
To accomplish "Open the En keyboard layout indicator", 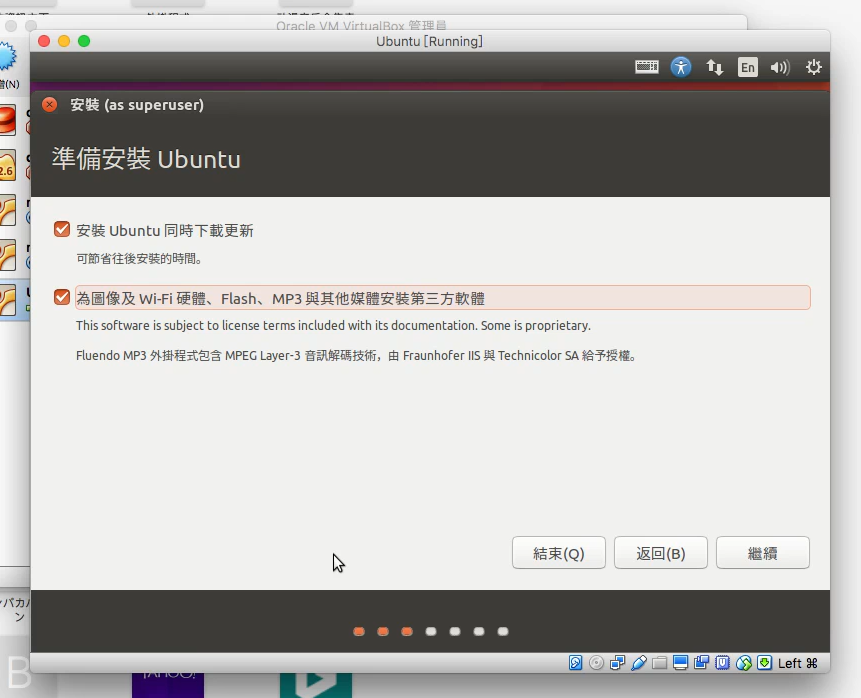I will (x=747, y=67).
